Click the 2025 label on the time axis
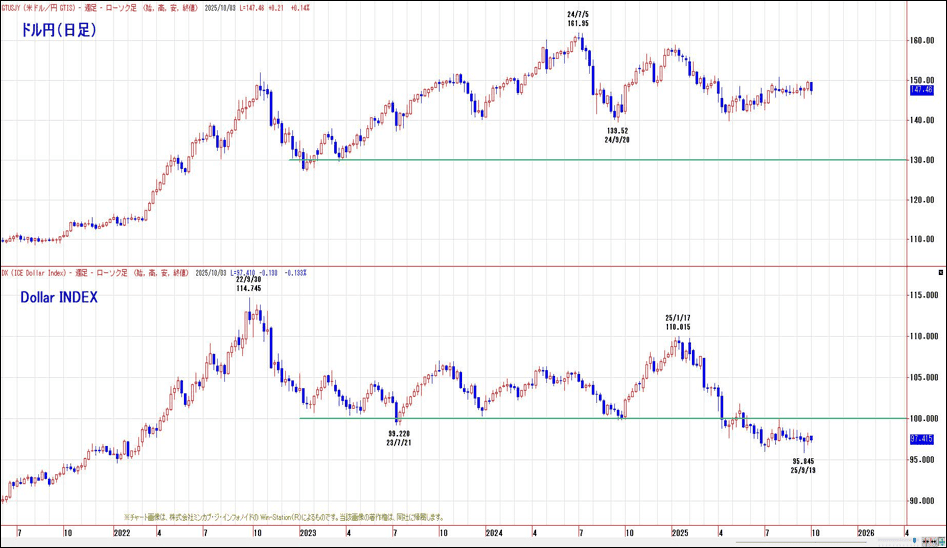The width and height of the screenshot is (947, 548). [679, 533]
